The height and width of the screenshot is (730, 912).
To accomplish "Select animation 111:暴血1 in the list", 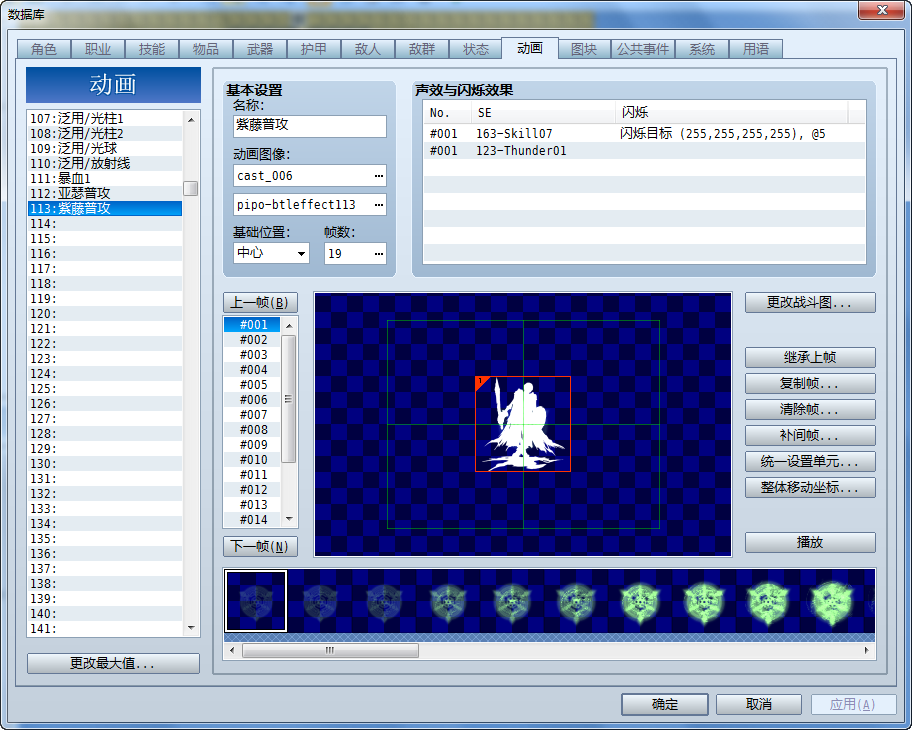I will [x=105, y=178].
